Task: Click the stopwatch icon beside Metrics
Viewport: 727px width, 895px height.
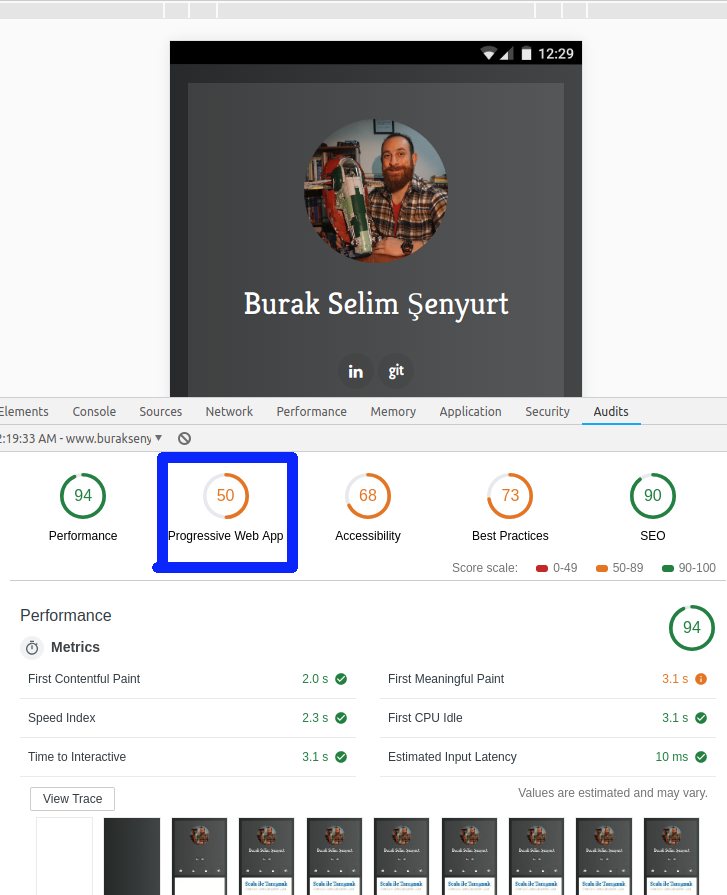Action: click(32, 648)
